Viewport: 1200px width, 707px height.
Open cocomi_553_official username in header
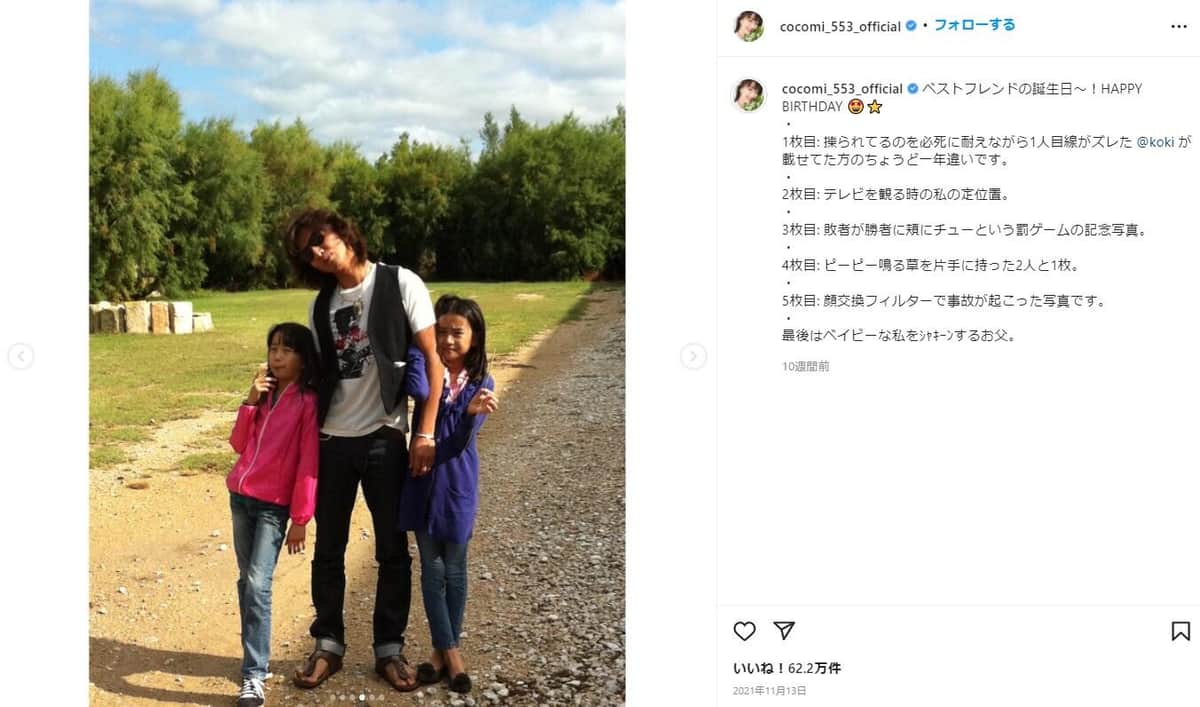840,26
